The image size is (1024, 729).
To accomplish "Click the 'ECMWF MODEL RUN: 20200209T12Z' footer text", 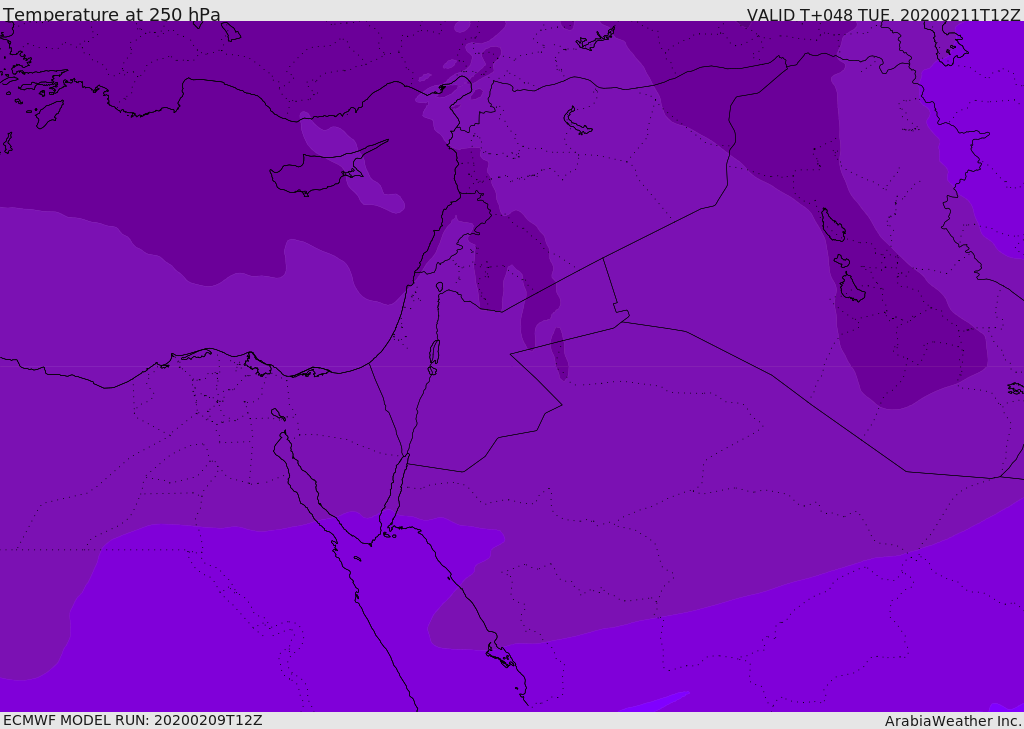I will coord(133,720).
